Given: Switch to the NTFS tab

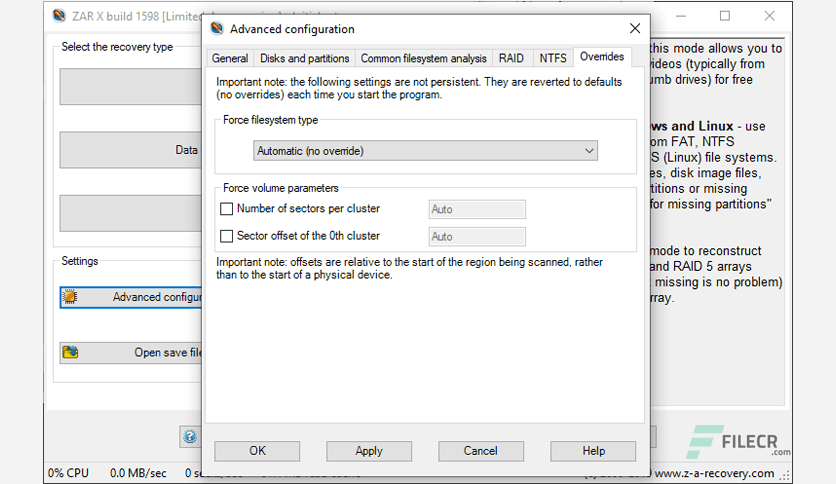Looking at the screenshot, I should click(x=552, y=58).
